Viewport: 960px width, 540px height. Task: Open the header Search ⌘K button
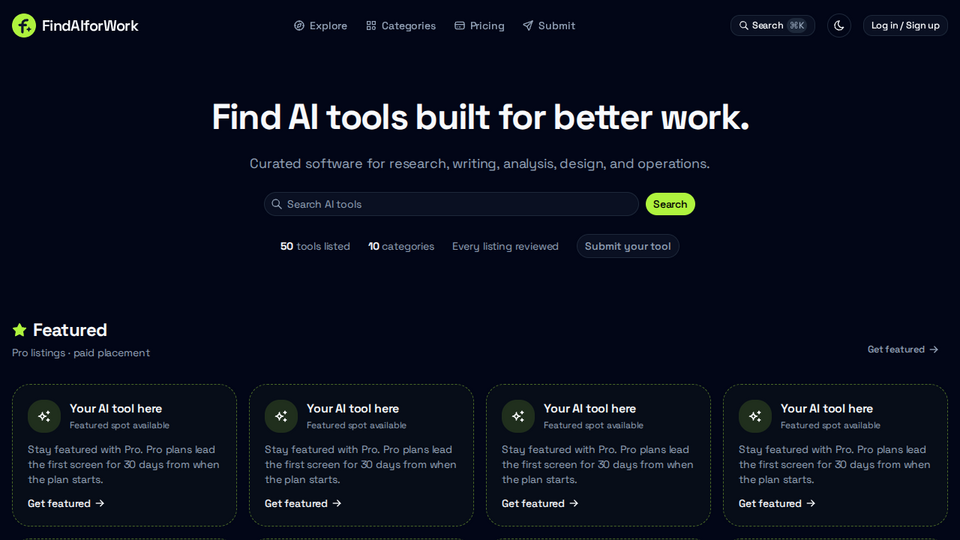772,26
